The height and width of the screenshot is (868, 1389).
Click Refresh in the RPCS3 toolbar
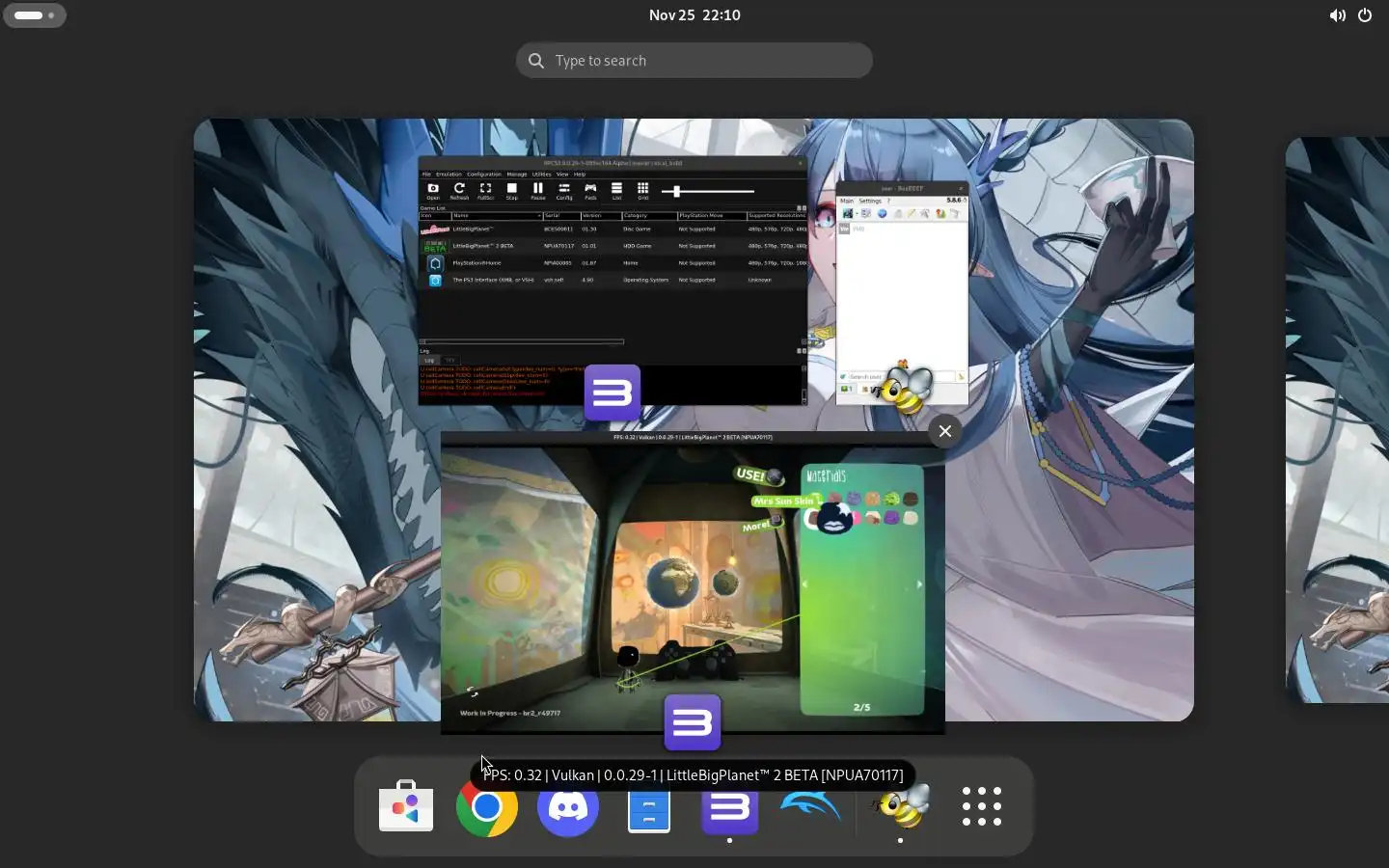tap(459, 191)
